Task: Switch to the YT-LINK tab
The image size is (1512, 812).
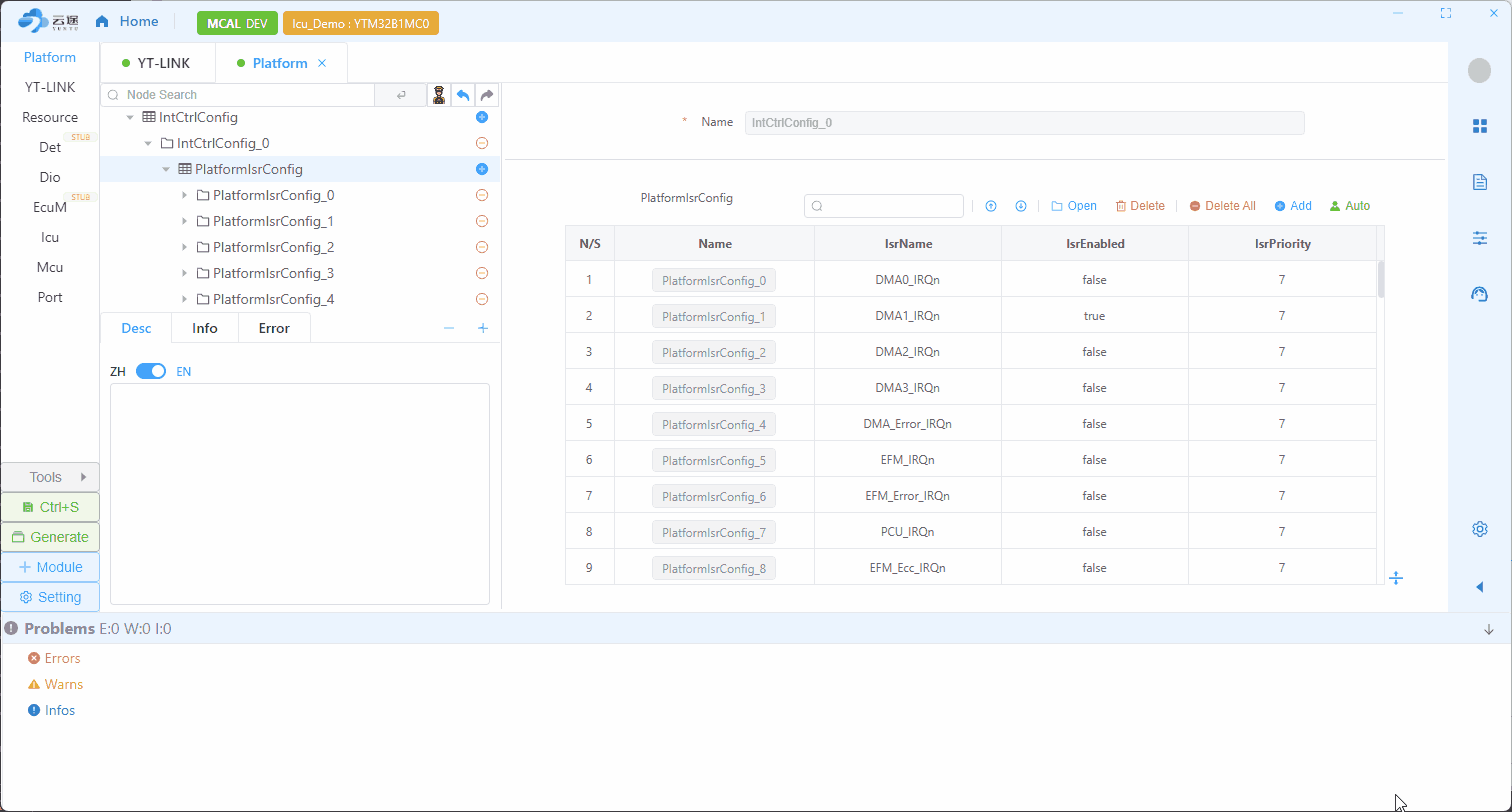Action: pos(156,63)
